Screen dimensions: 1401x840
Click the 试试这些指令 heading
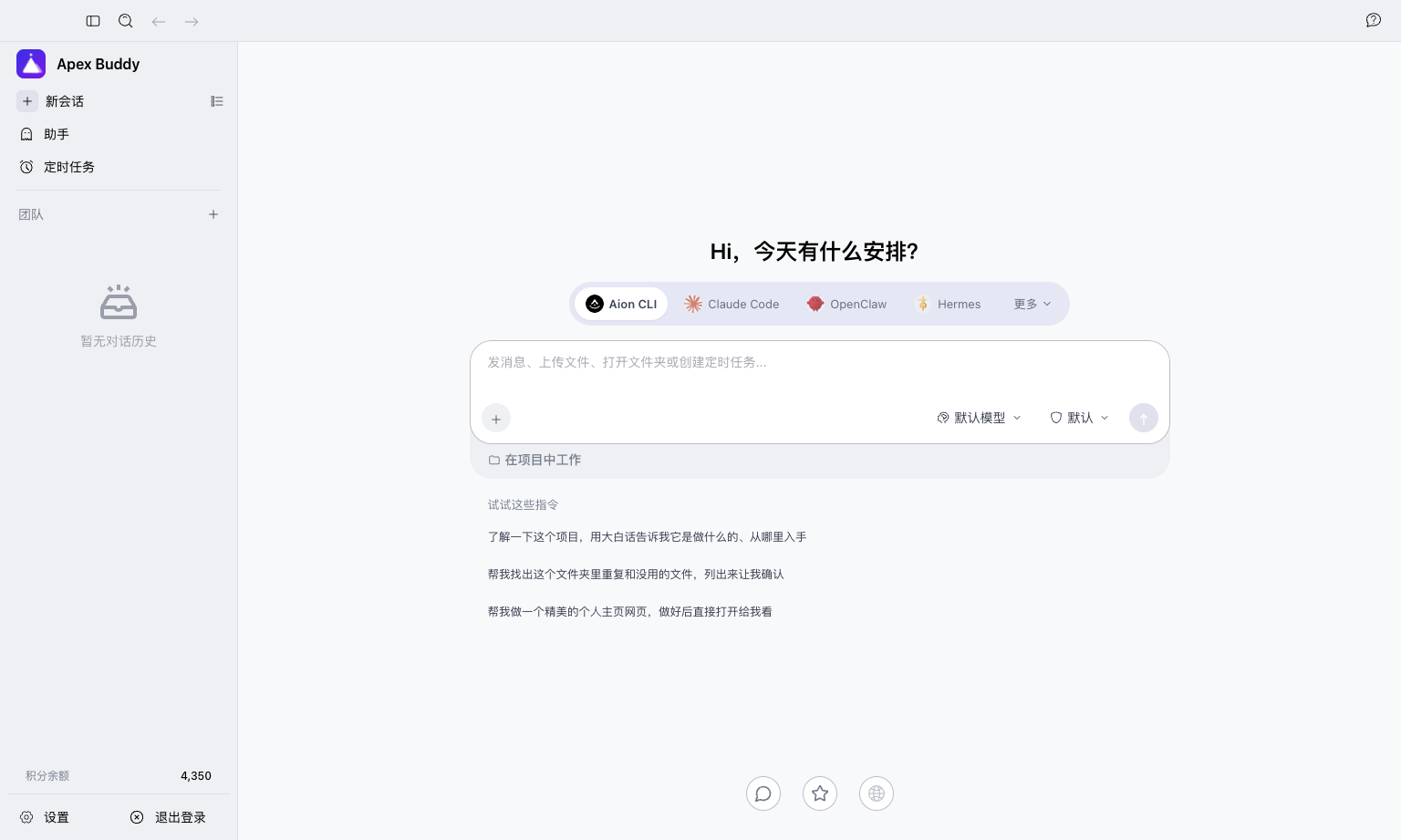coord(523,504)
